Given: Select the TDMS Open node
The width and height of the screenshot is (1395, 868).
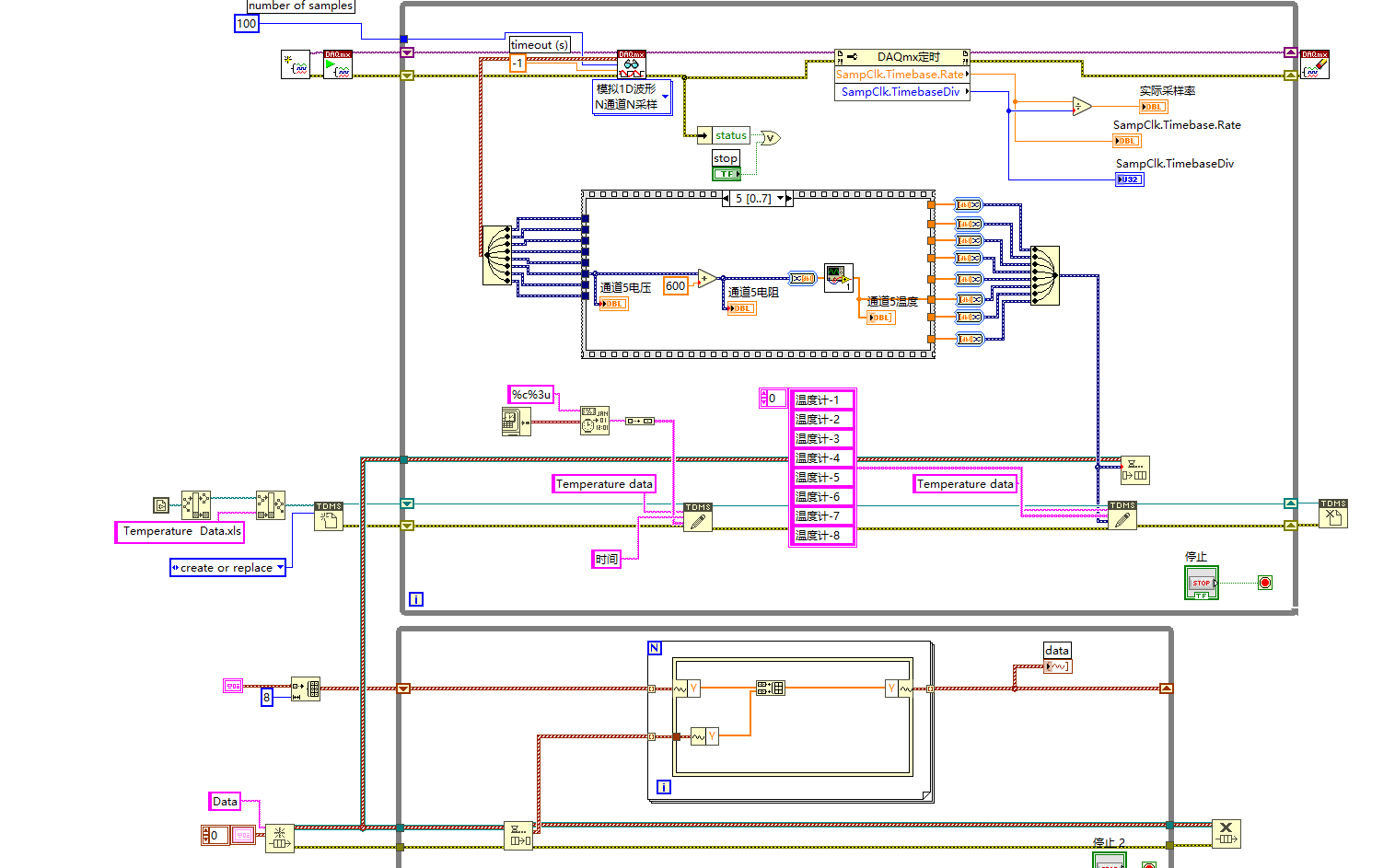Looking at the screenshot, I should [x=329, y=516].
